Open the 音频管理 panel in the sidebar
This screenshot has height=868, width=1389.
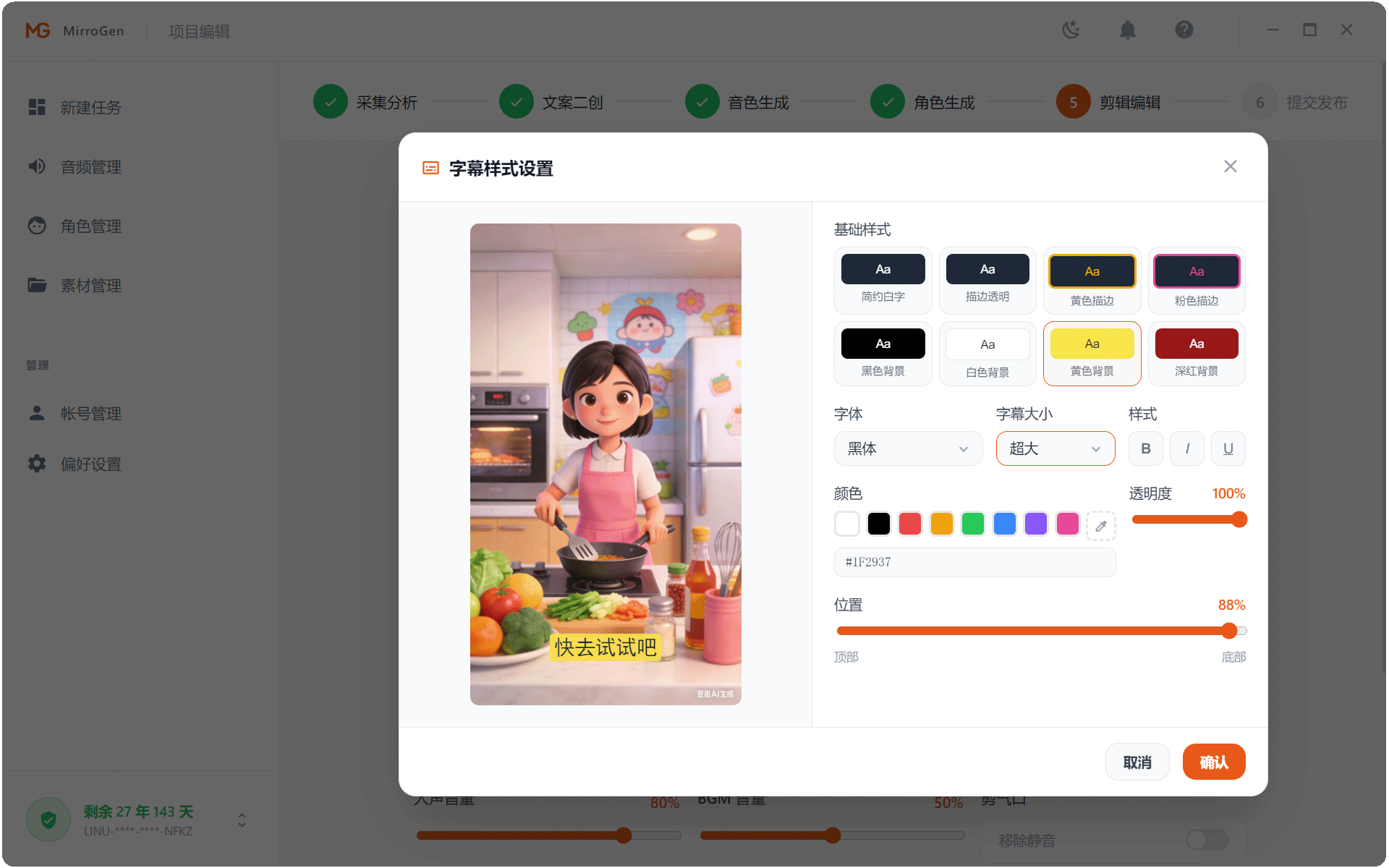click(x=90, y=166)
